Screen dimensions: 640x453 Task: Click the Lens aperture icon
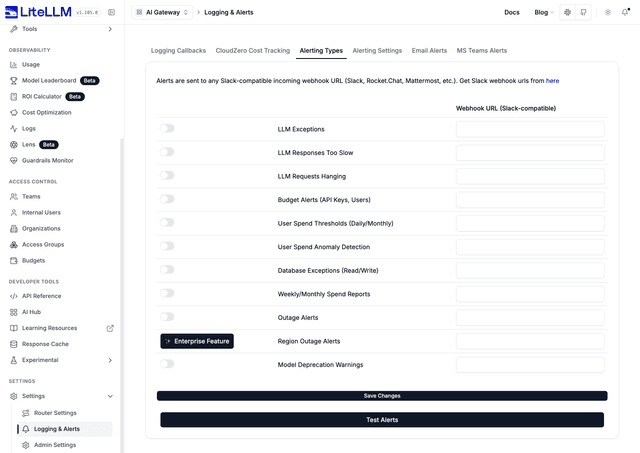point(13,144)
